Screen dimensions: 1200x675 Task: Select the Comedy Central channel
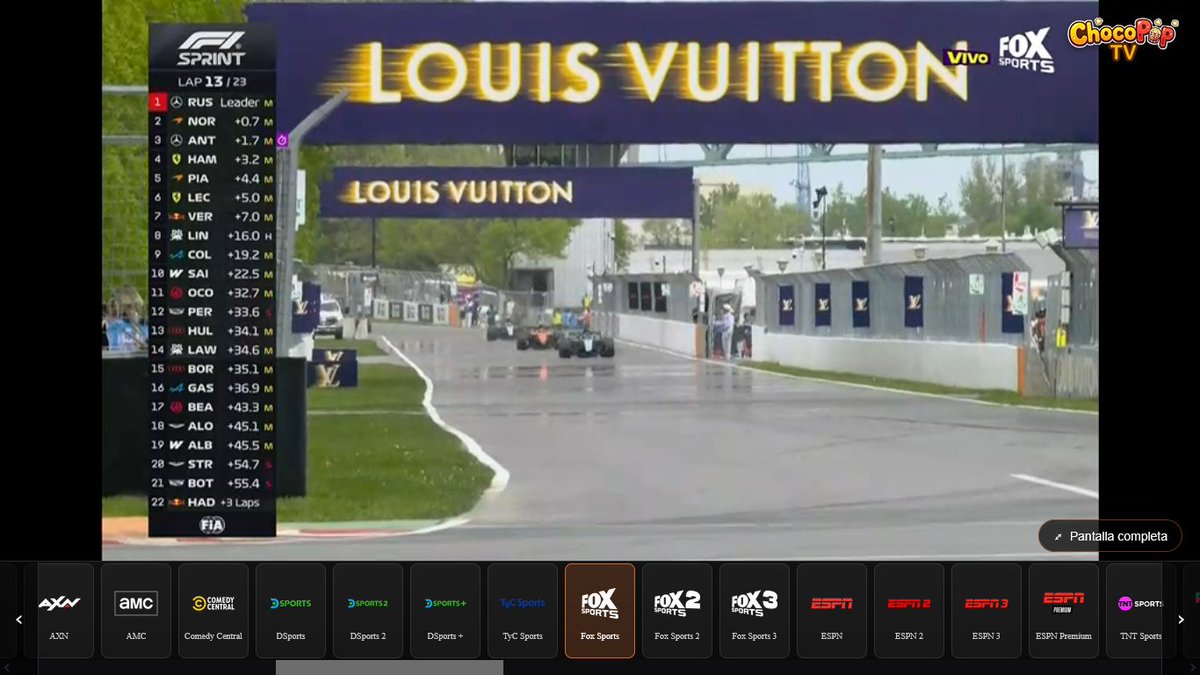coord(213,610)
